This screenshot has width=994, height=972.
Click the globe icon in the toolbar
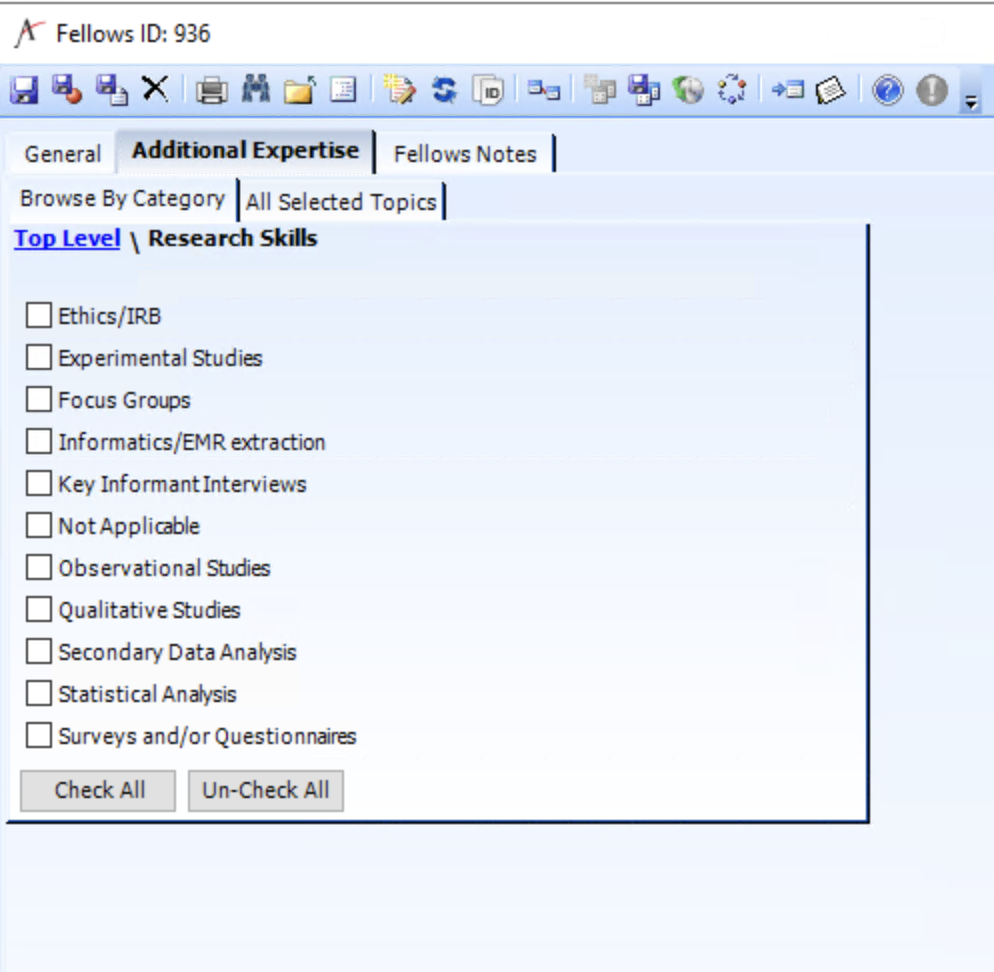(688, 90)
